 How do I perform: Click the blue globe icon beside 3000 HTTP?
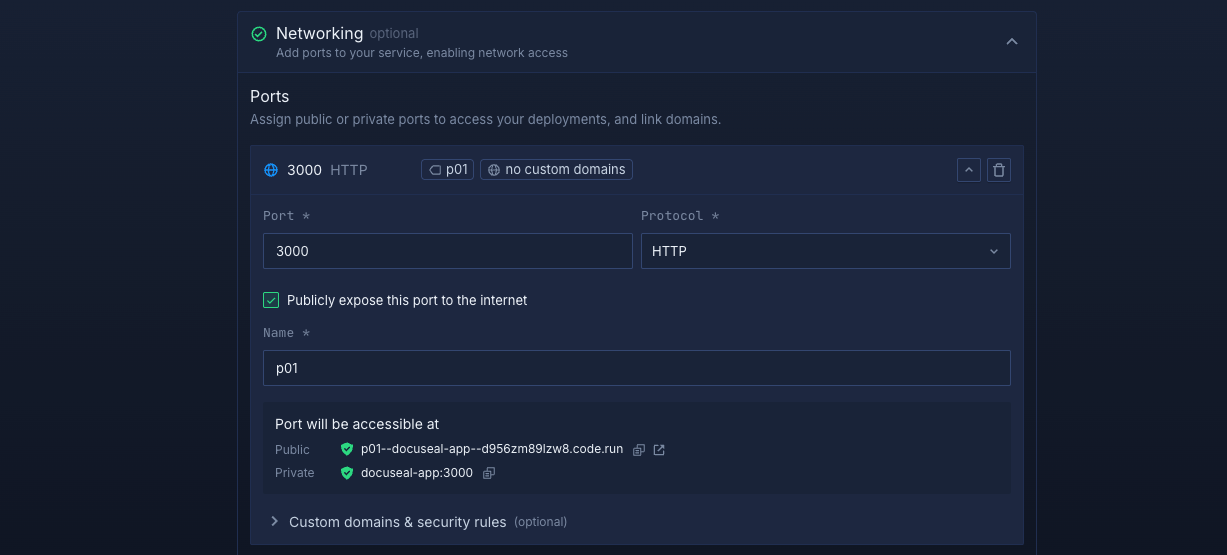coord(271,170)
